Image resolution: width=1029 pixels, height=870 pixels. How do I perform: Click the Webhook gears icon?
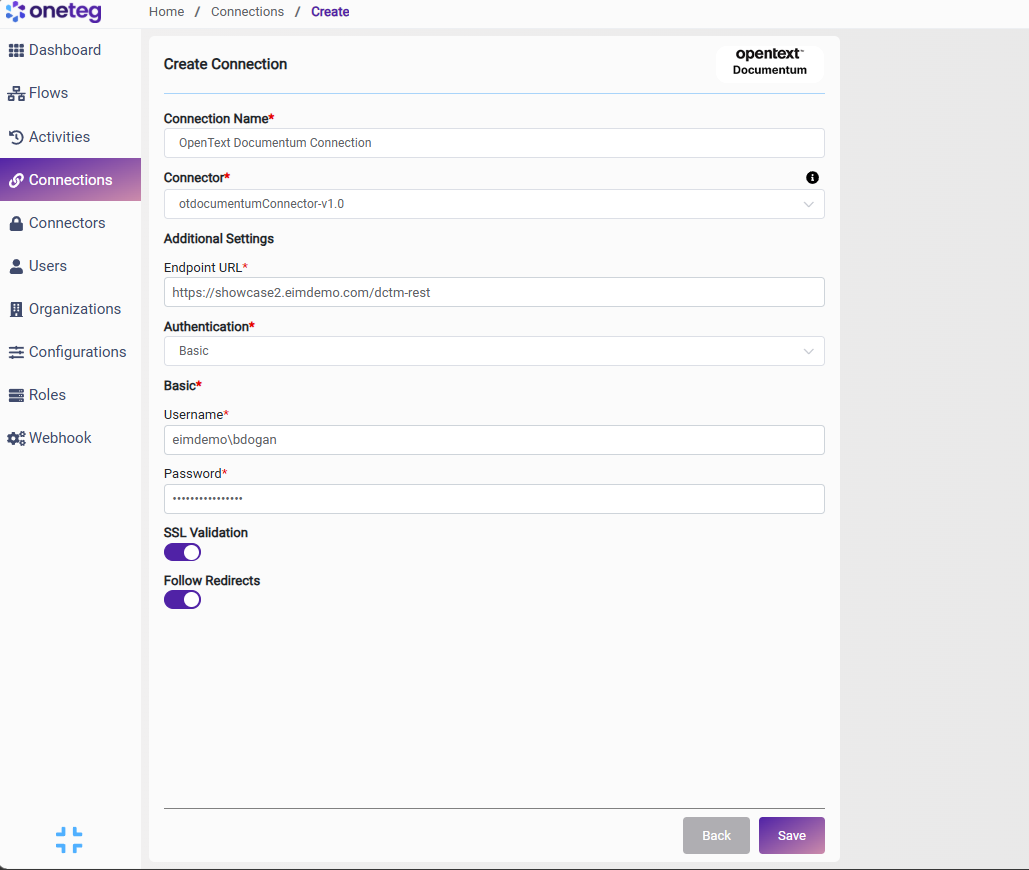pos(16,438)
